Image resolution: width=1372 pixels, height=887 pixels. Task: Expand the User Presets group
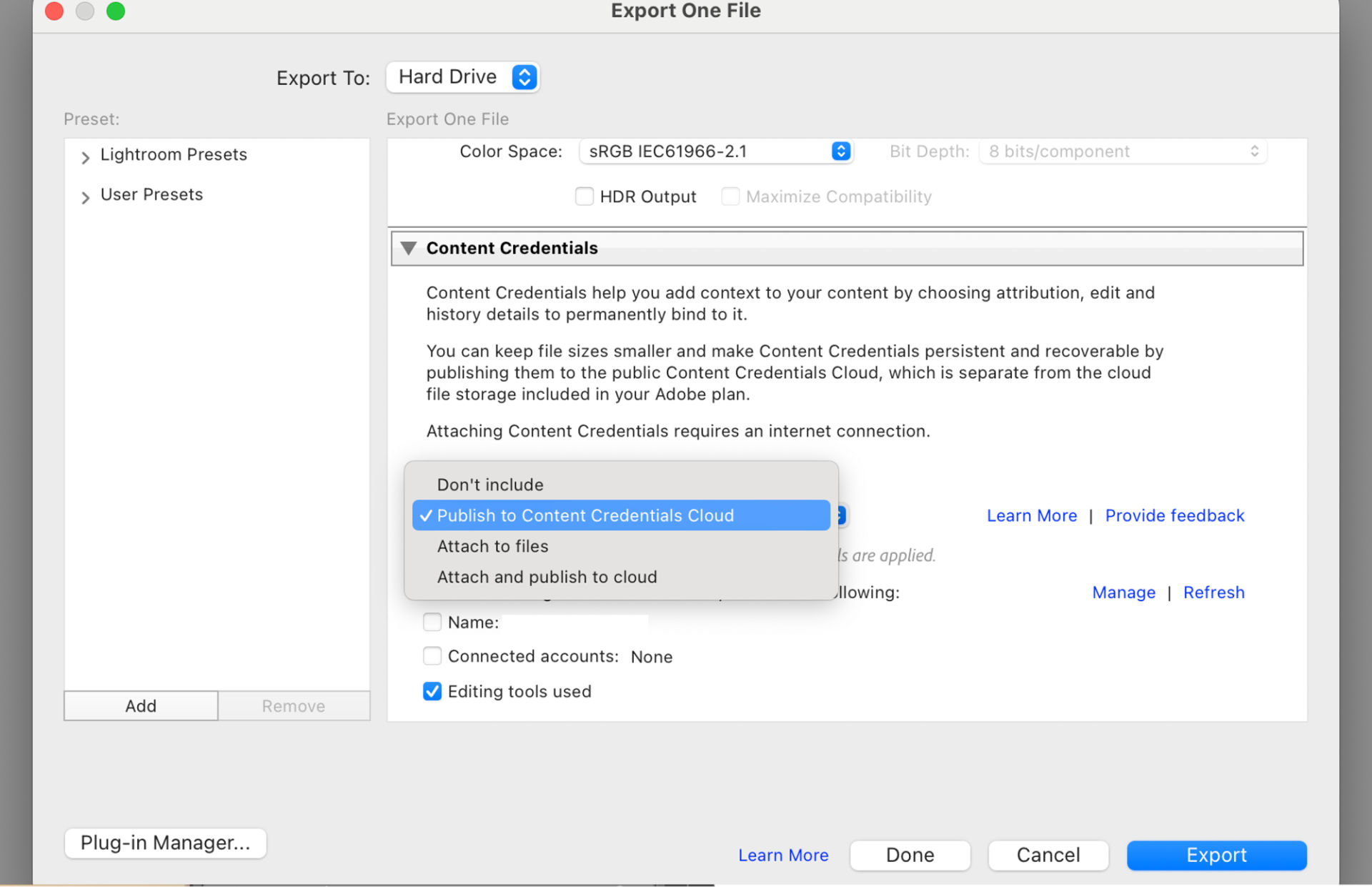(85, 197)
